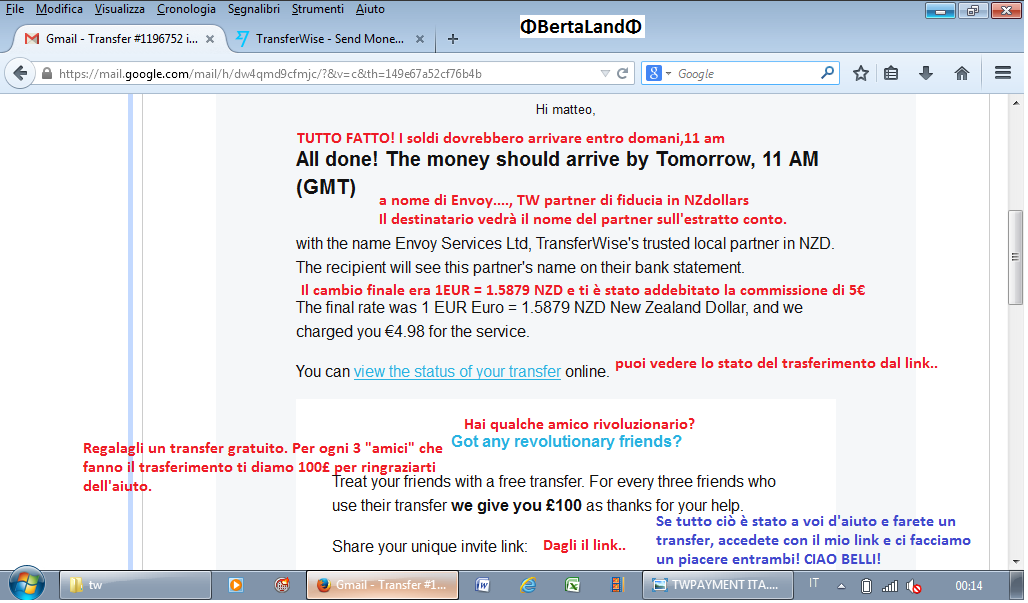
Task: Open the Strumenti menu
Action: (317, 9)
